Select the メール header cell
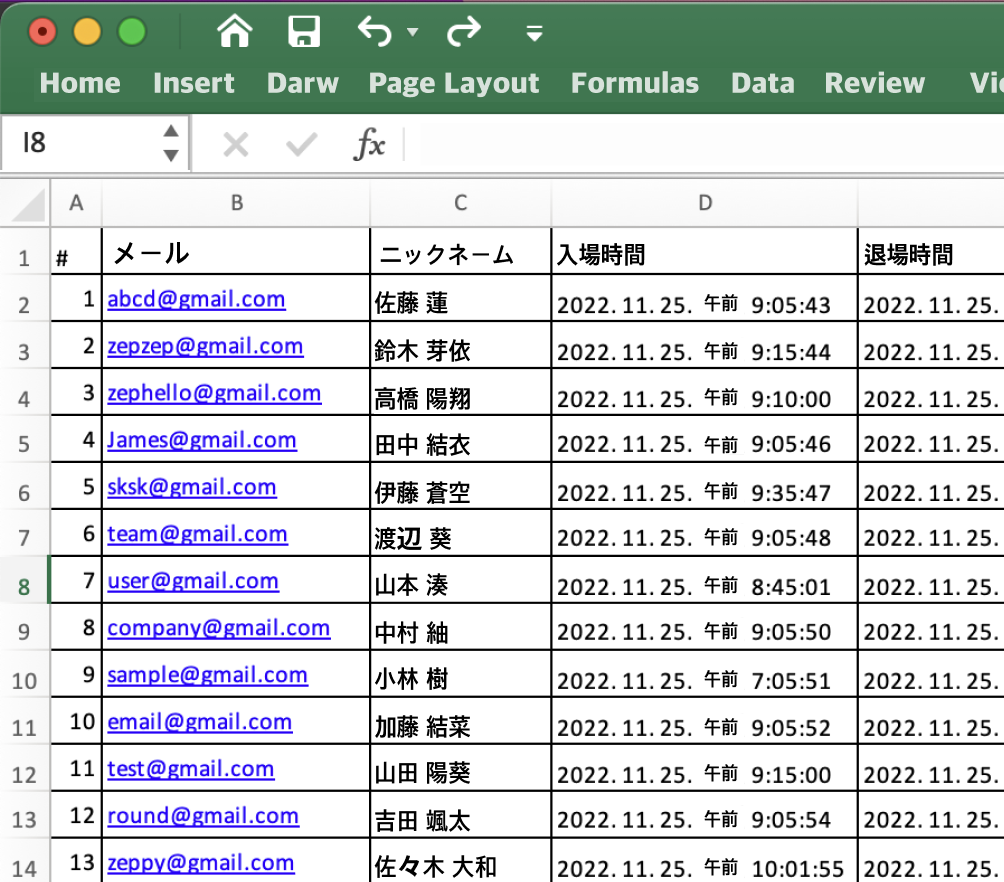Viewport: 1004px width, 882px height. [236, 252]
